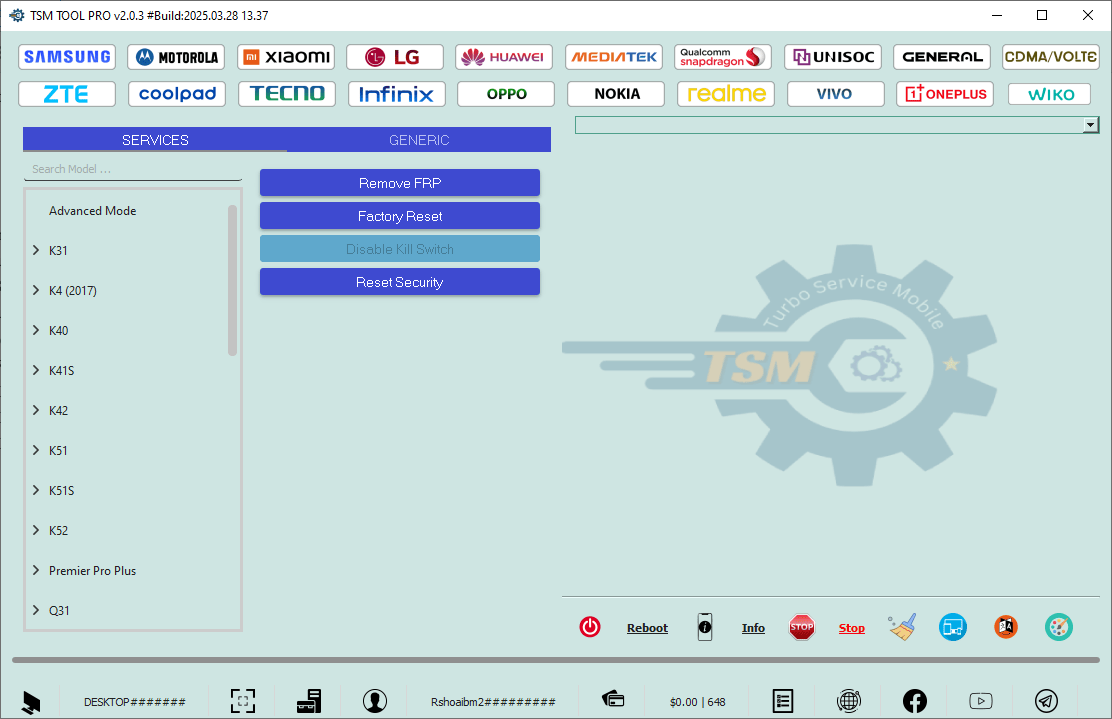Click the user account icon in status bar
Viewport: 1112px width, 719px height.
pos(375,701)
